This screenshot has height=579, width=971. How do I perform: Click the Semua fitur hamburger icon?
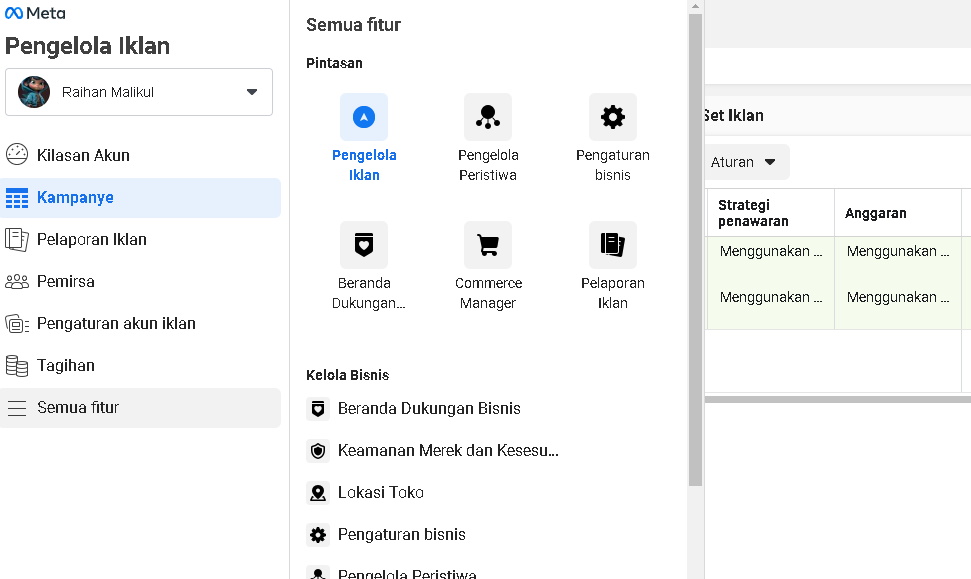(17, 408)
